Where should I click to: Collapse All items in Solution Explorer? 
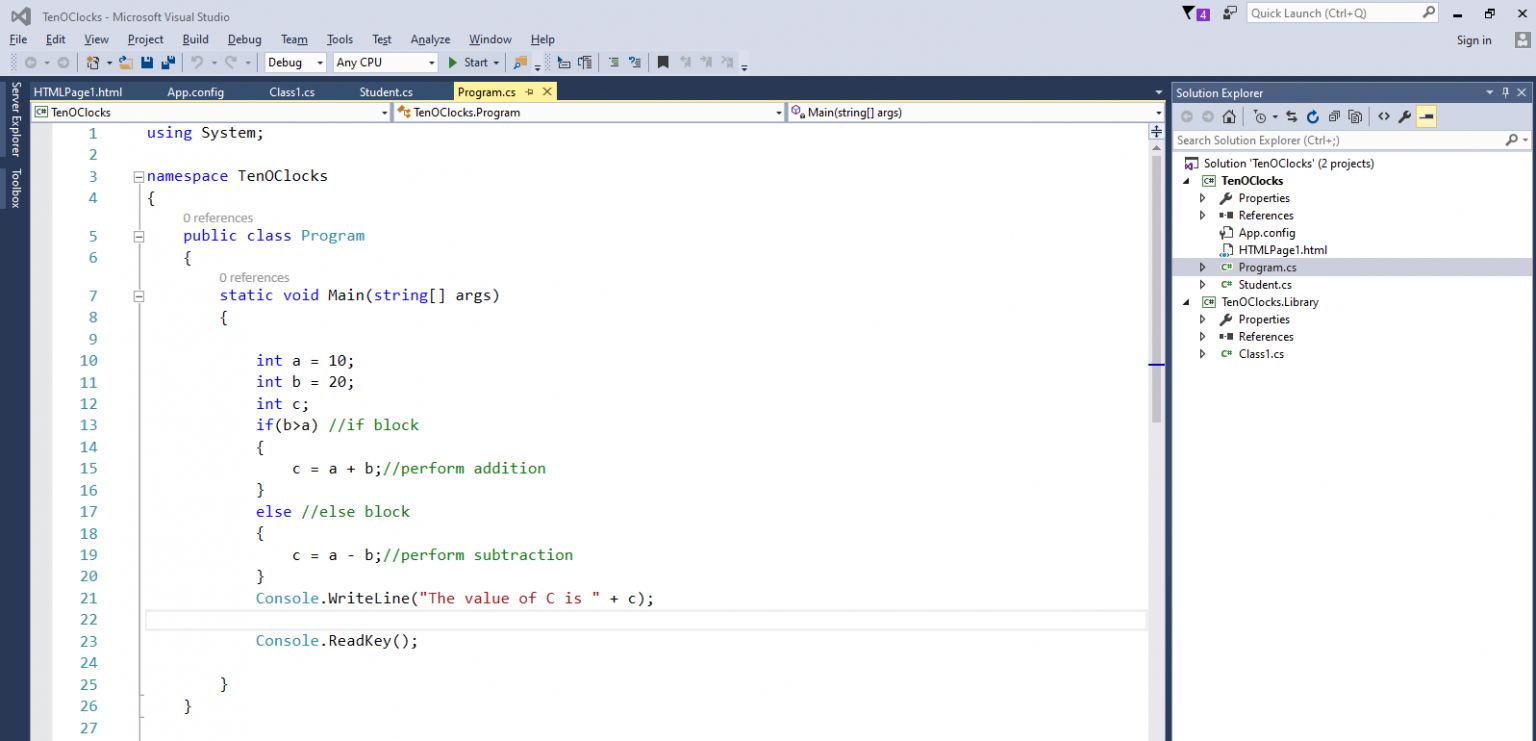1334,116
